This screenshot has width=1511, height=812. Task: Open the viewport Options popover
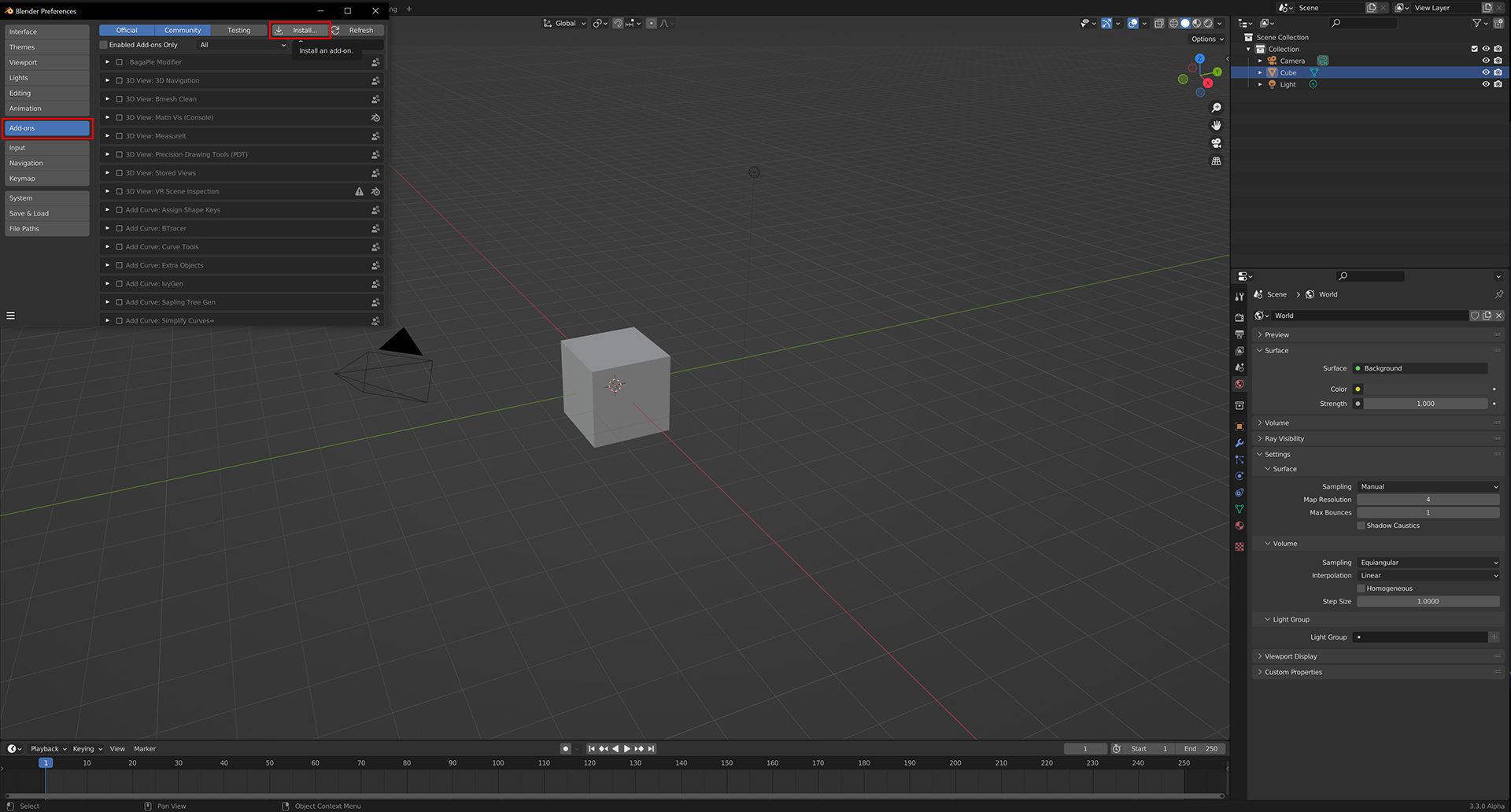coord(1206,39)
